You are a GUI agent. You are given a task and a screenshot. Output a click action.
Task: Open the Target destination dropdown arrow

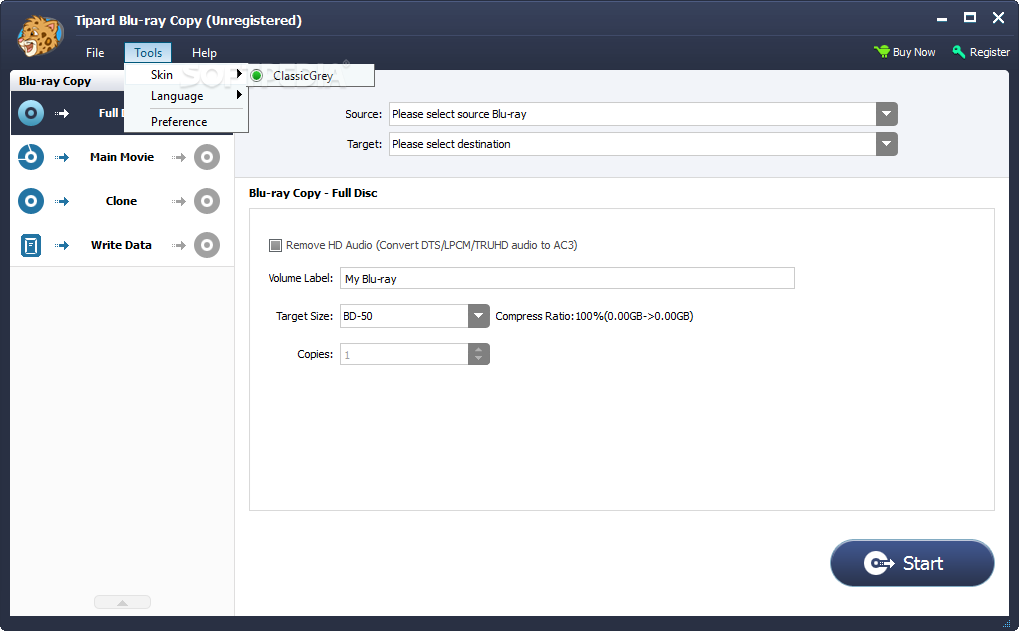pos(886,144)
